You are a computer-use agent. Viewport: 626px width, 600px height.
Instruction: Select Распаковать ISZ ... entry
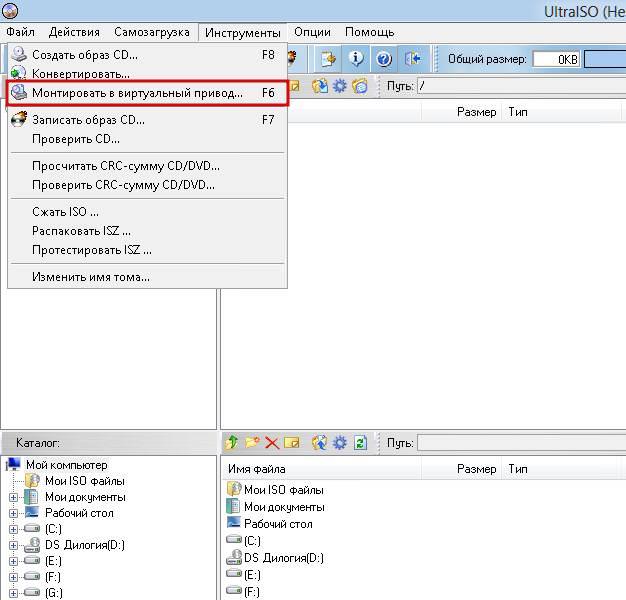147,231
